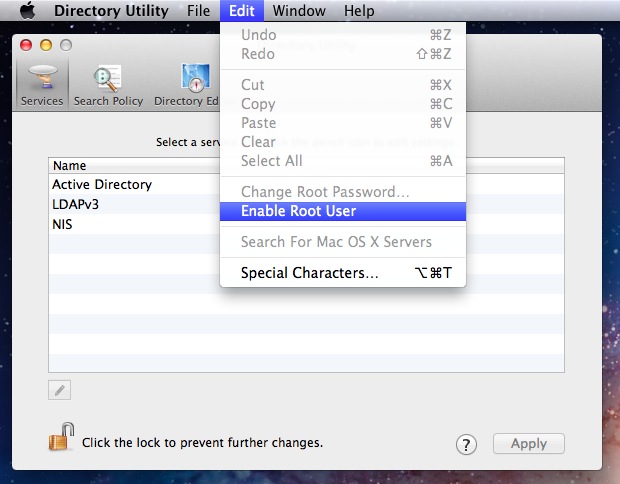Click the pencil edit icon below list
The image size is (620, 484).
[59, 390]
